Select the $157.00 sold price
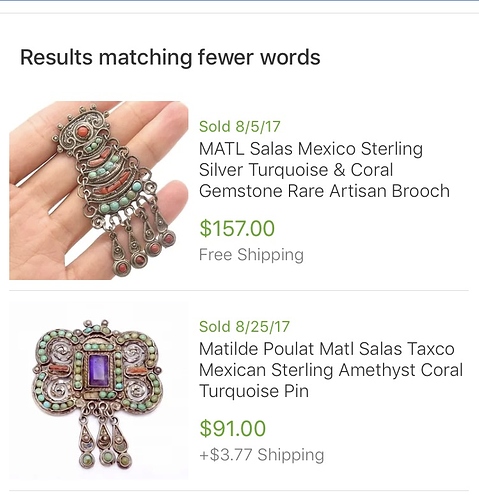This screenshot has width=479, height=500. [x=237, y=228]
